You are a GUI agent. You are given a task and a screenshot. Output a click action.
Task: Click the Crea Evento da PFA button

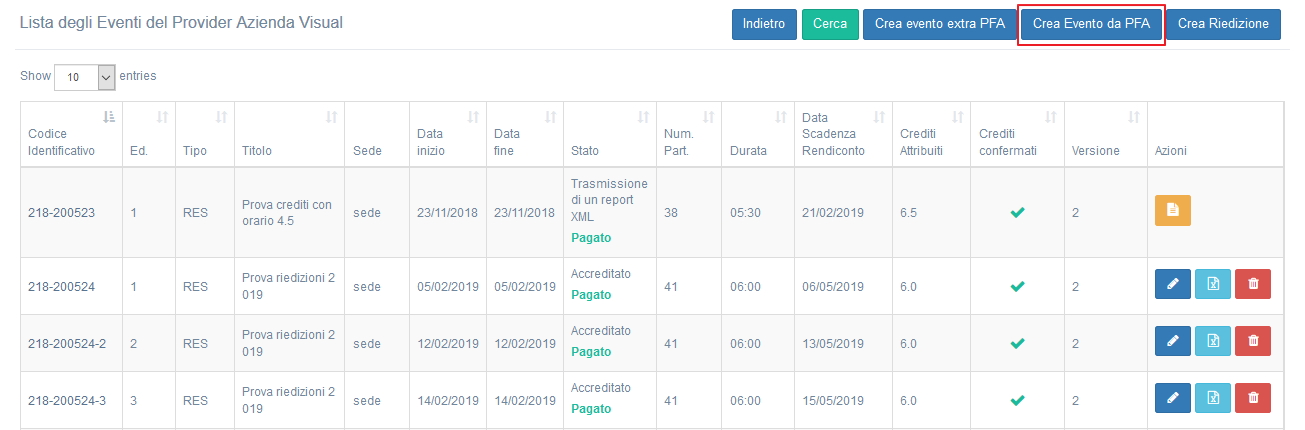pos(1091,24)
